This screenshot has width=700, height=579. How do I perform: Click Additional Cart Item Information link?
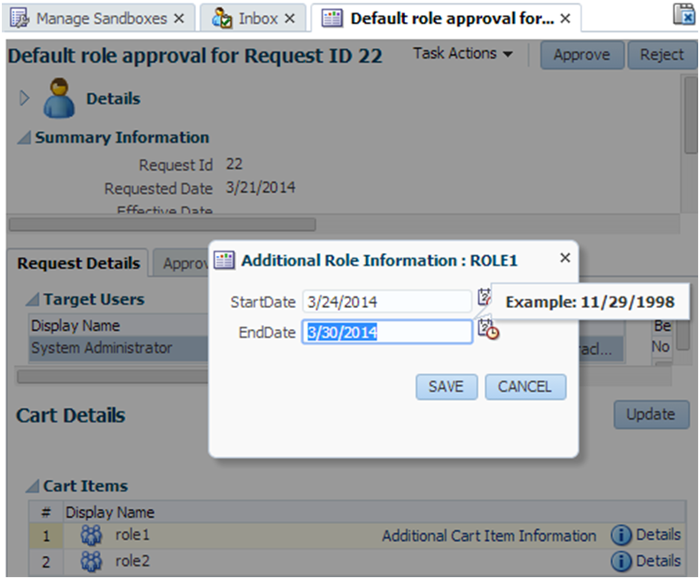(489, 535)
